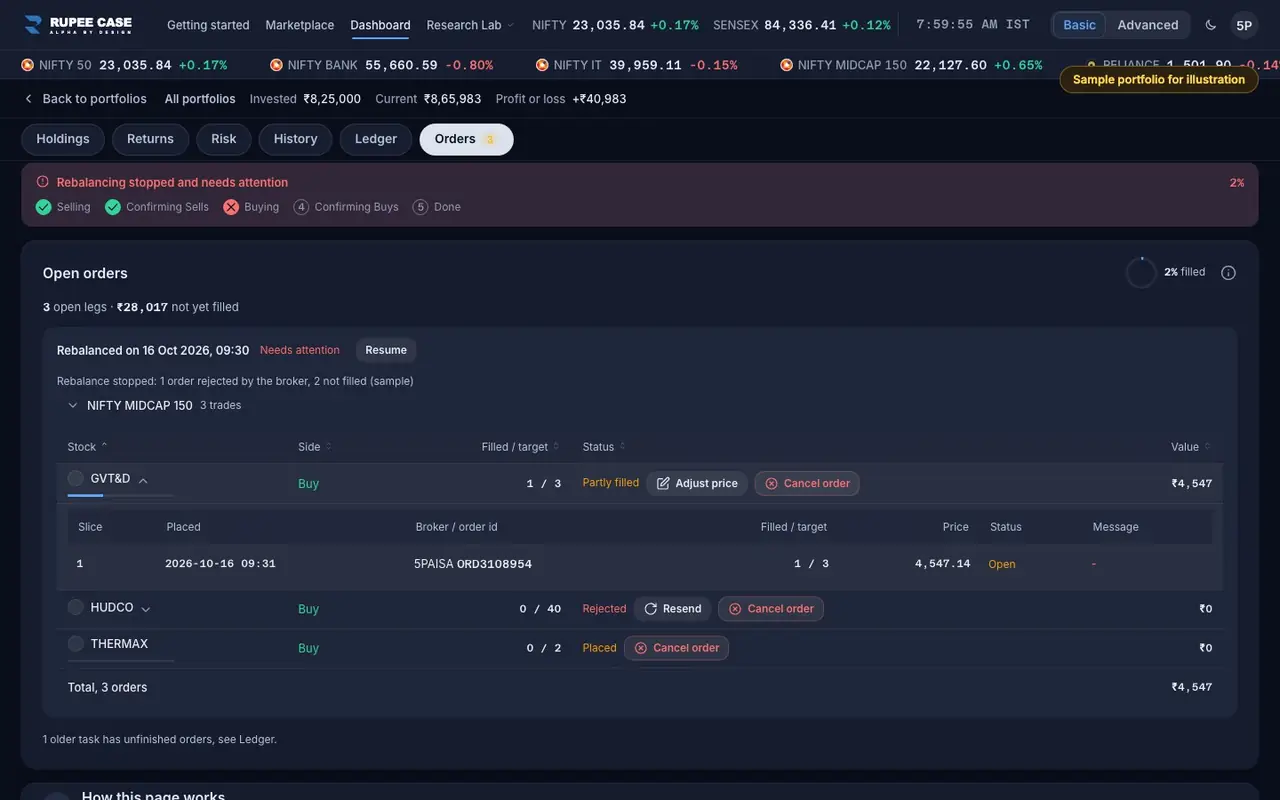Click Adjust price for GVT&D

(698, 484)
